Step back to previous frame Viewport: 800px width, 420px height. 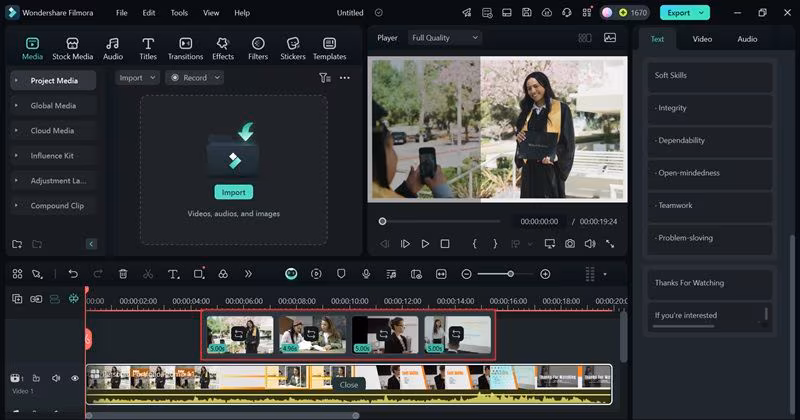pyautogui.click(x=385, y=244)
